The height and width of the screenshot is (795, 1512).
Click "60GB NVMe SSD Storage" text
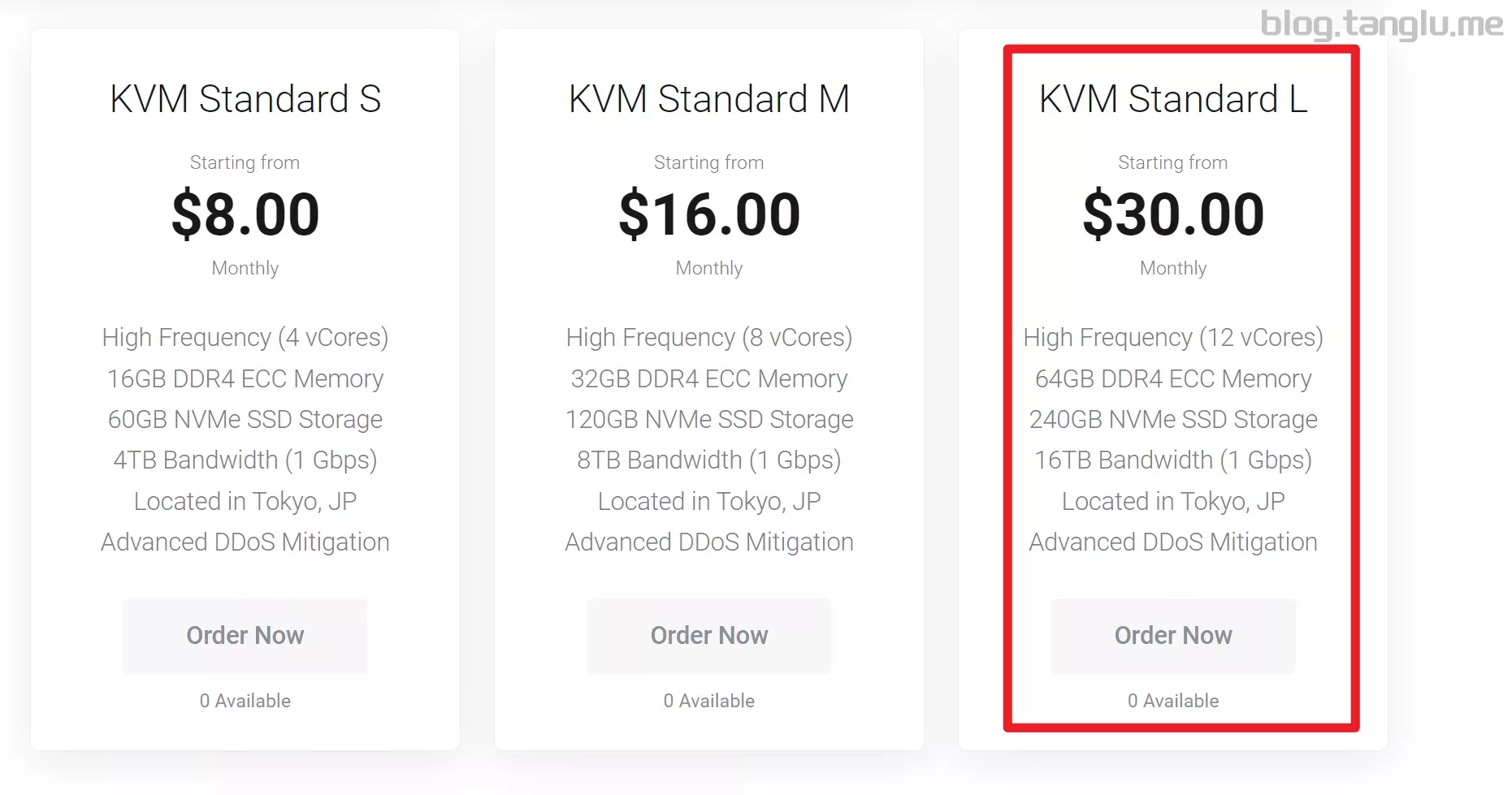tap(245, 419)
